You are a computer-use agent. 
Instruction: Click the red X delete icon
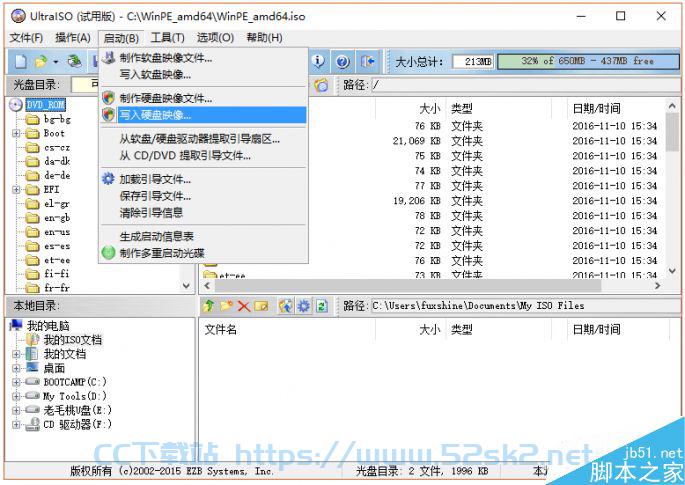pyautogui.click(x=244, y=306)
